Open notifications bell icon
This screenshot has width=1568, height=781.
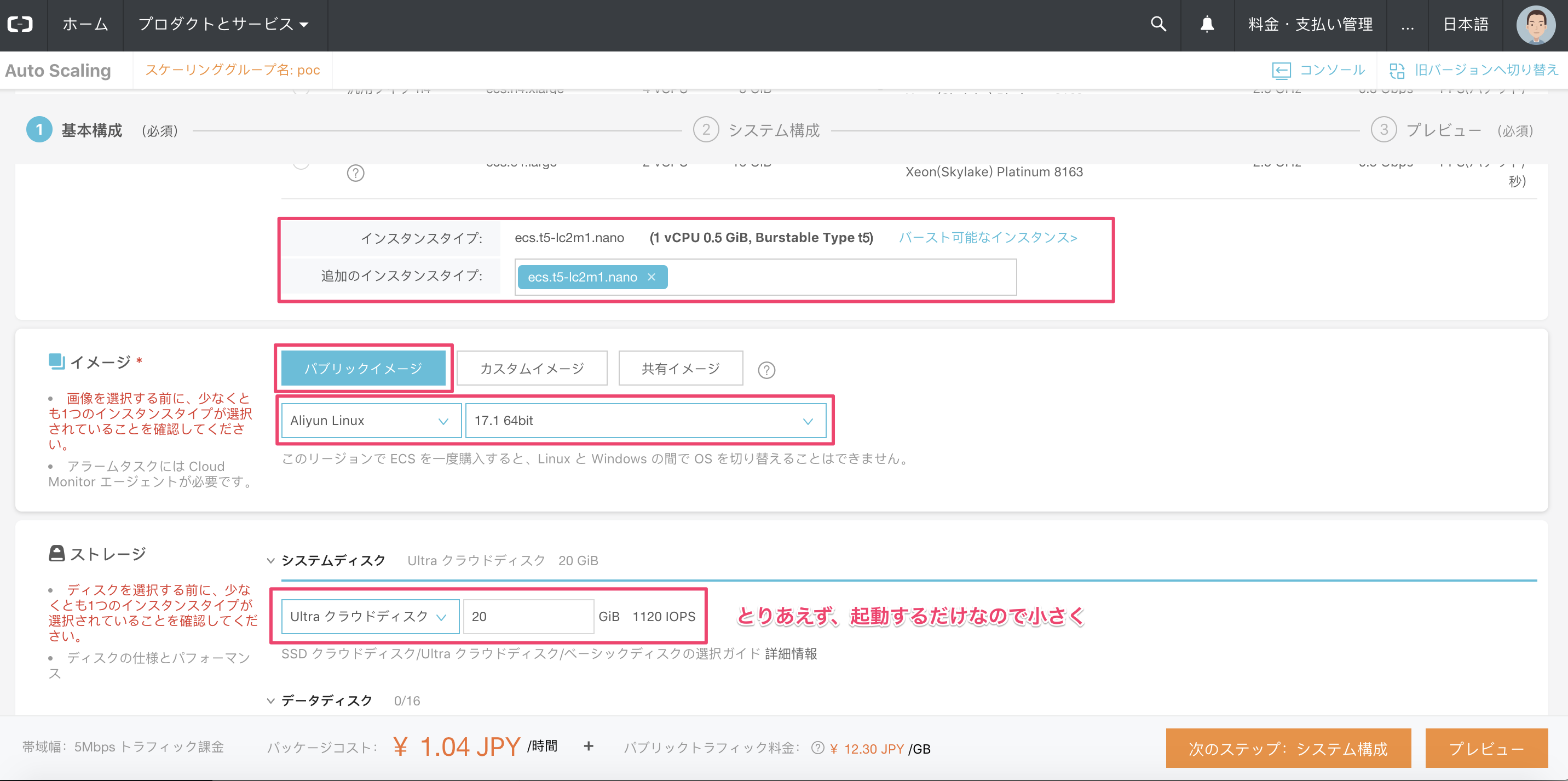coord(1207,24)
